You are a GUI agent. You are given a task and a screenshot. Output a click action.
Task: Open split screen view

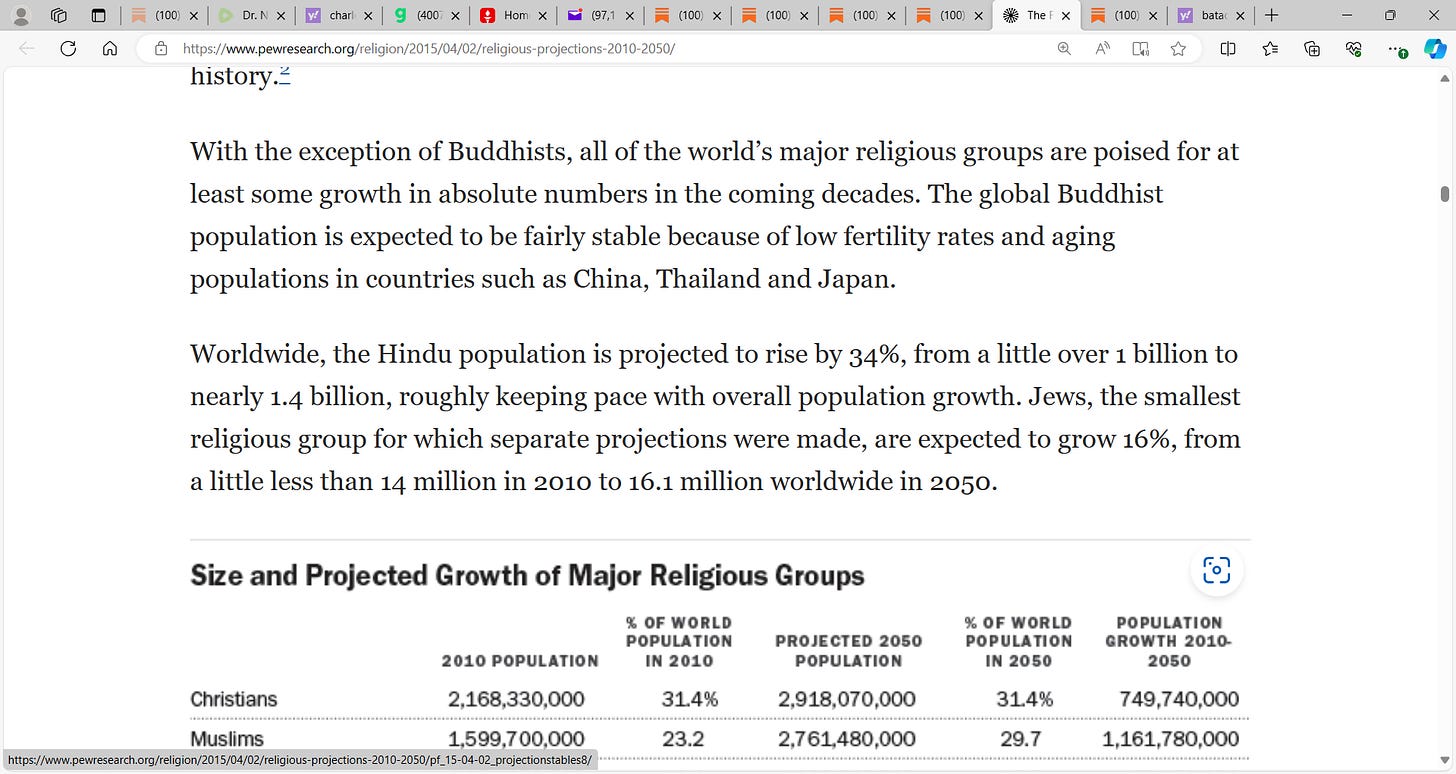[x=1228, y=48]
